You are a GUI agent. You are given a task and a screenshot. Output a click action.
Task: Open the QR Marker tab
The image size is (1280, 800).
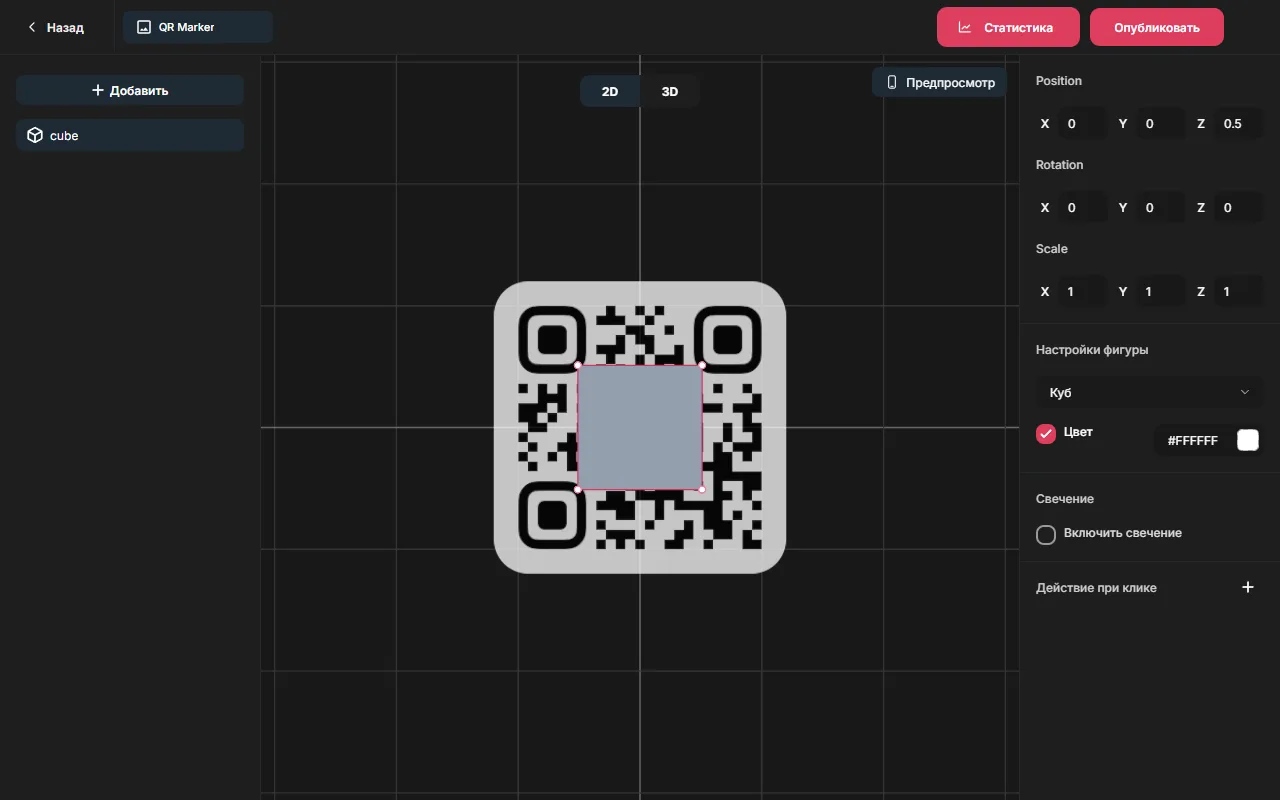(198, 27)
